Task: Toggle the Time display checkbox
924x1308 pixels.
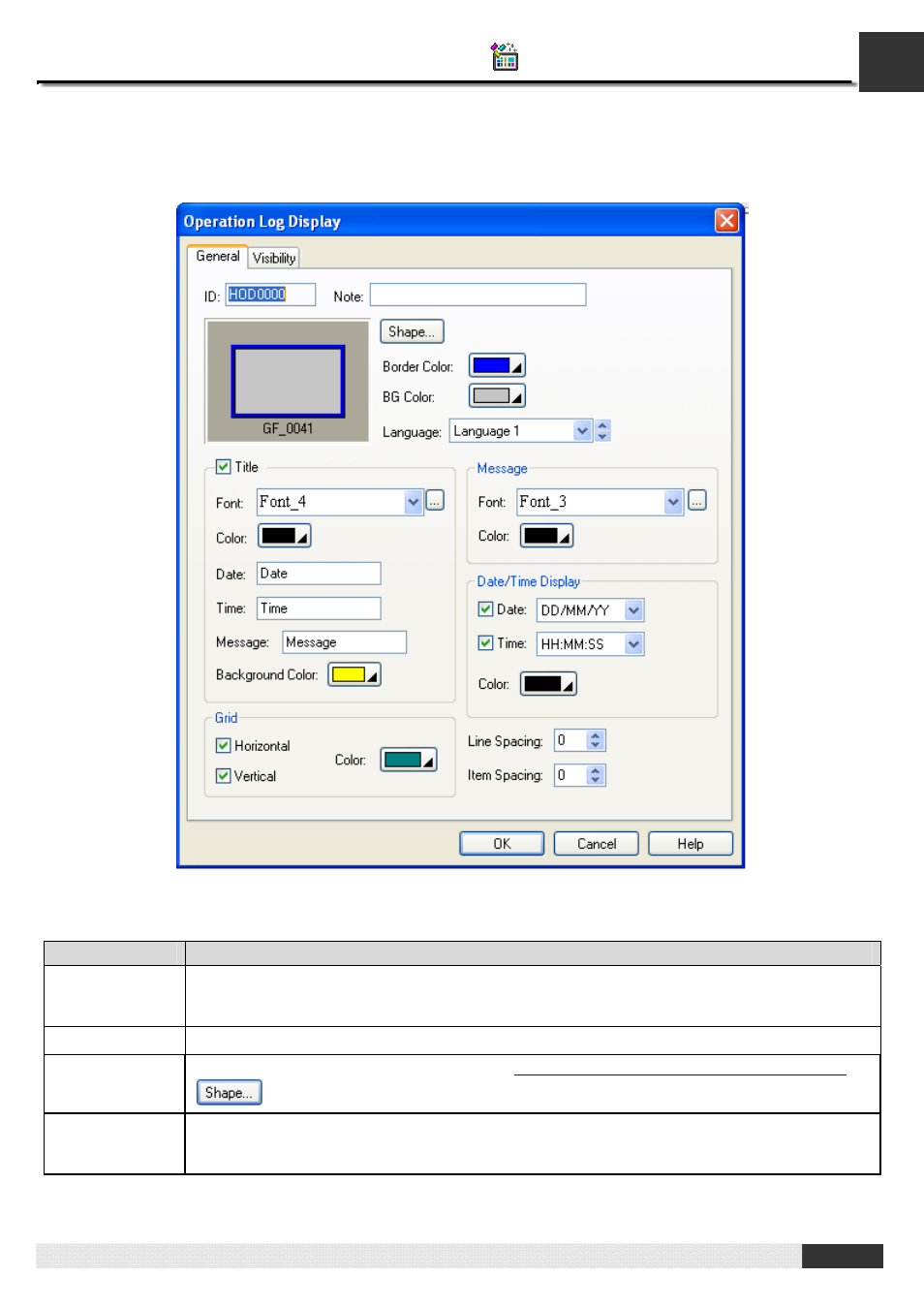Action: (486, 643)
